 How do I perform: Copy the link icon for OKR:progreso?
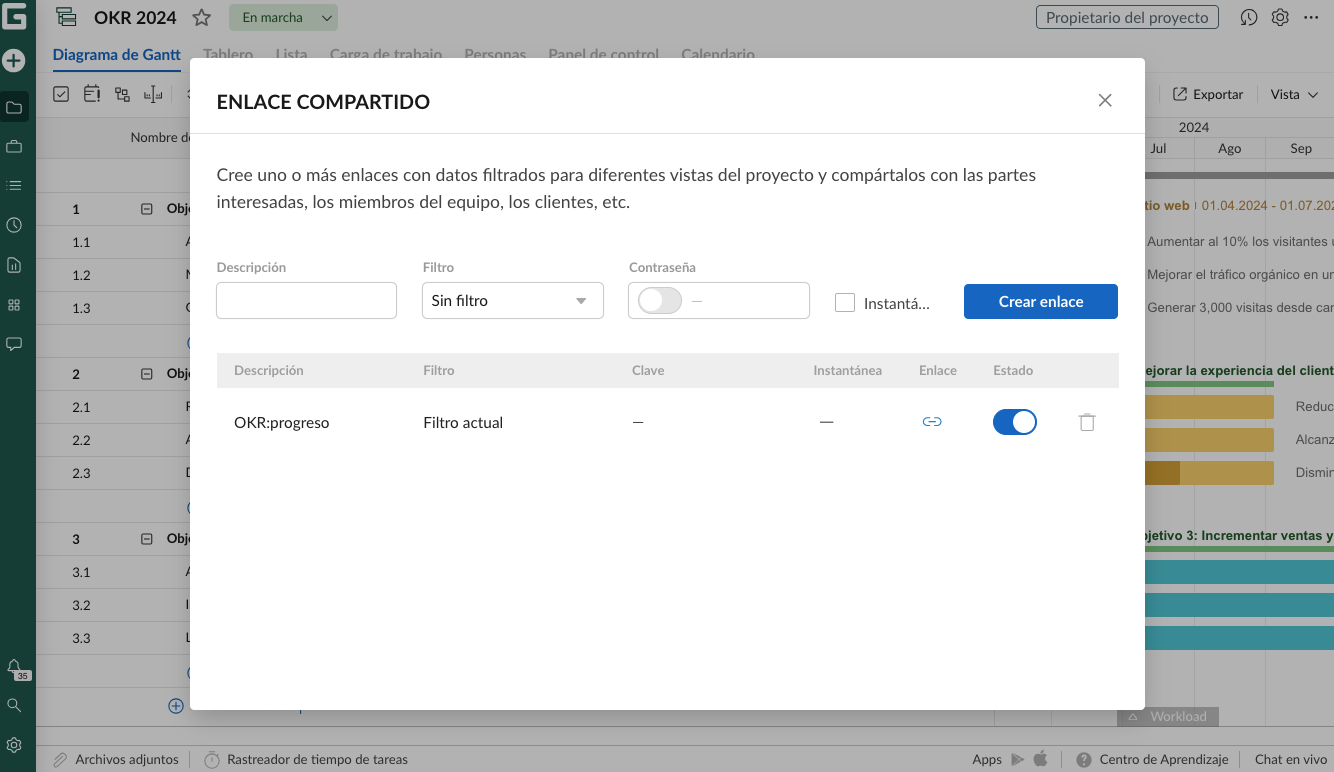(932, 422)
